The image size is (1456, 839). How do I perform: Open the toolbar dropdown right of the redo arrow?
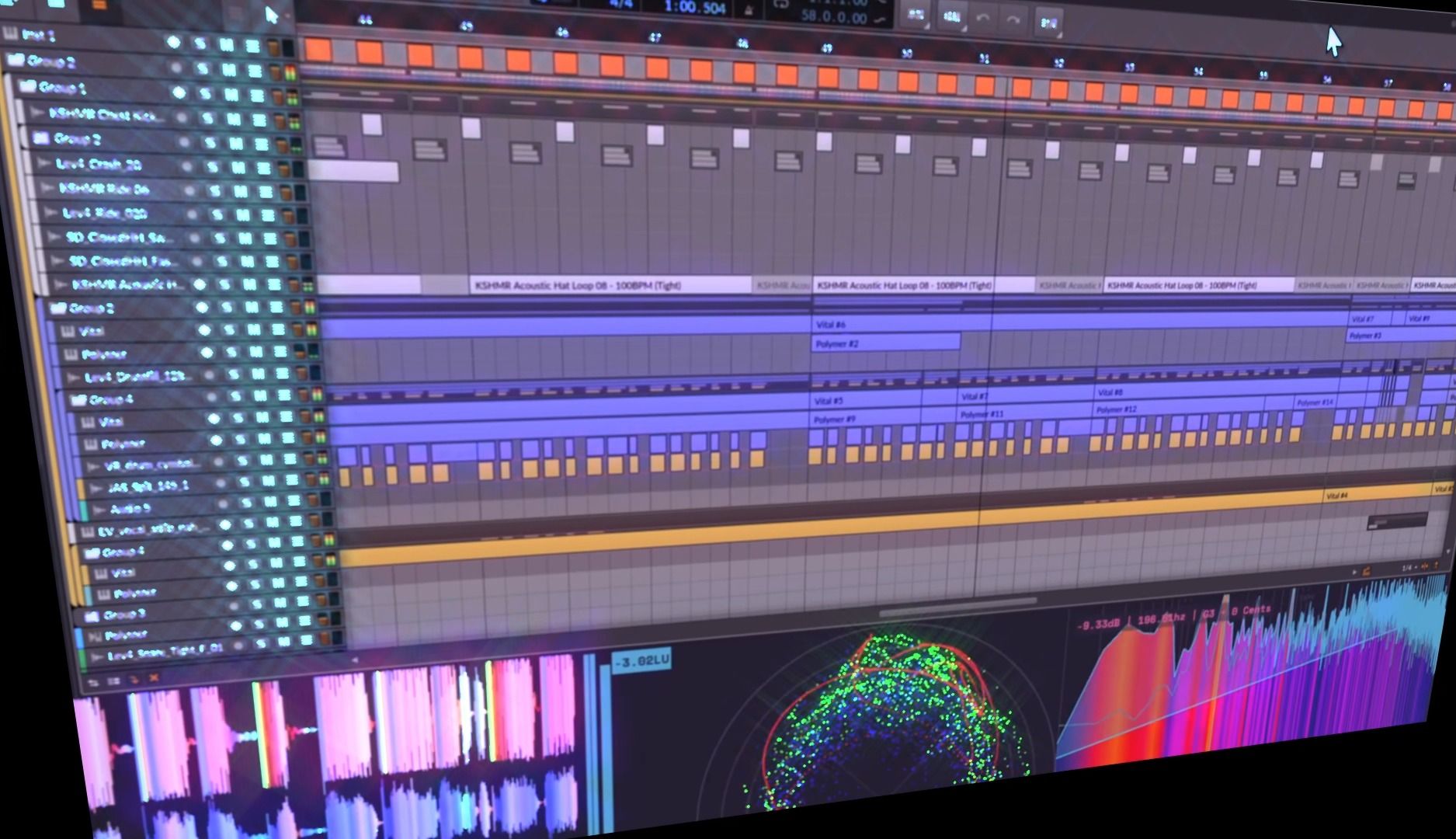[1048, 23]
